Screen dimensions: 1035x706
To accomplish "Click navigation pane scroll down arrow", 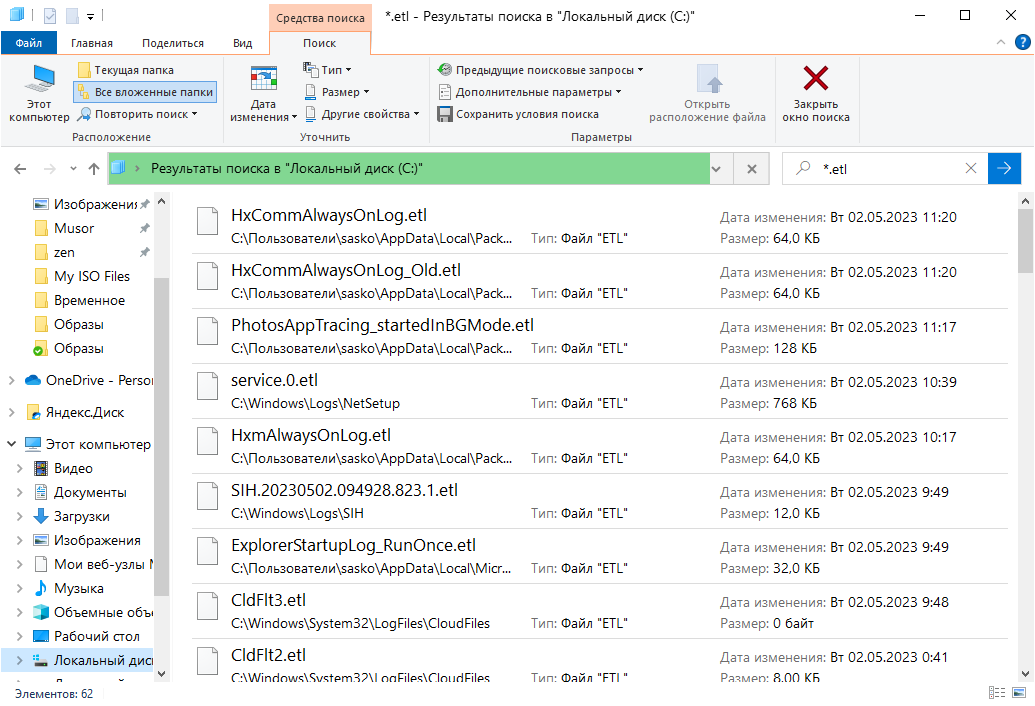I will coord(162,674).
